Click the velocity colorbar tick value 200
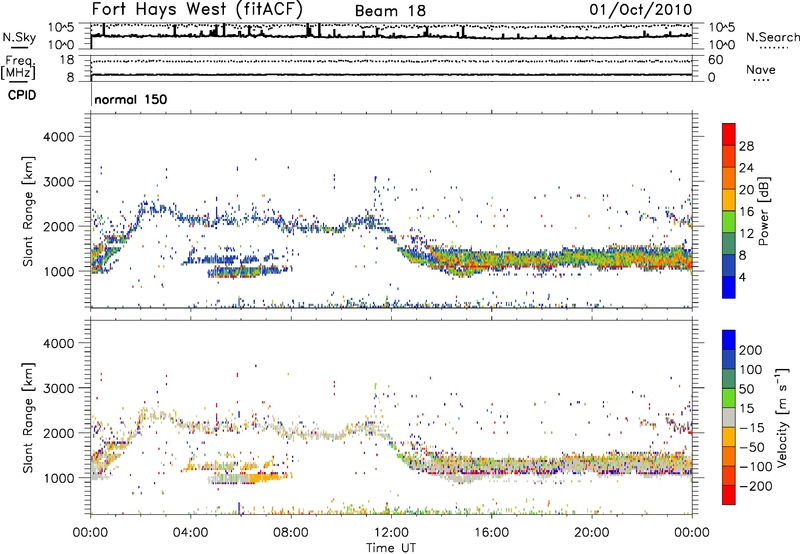Screen dimensions: 800x554 point(751,350)
